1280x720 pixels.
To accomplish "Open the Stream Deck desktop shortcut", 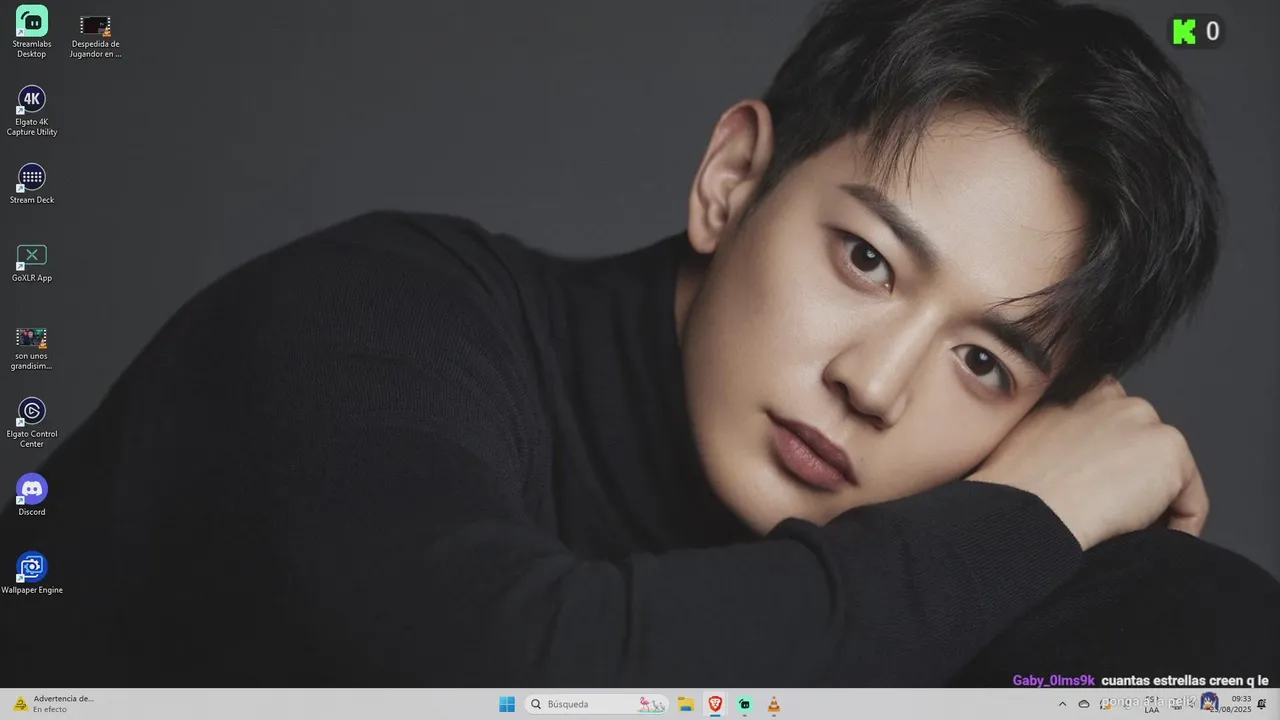I will coord(32,184).
